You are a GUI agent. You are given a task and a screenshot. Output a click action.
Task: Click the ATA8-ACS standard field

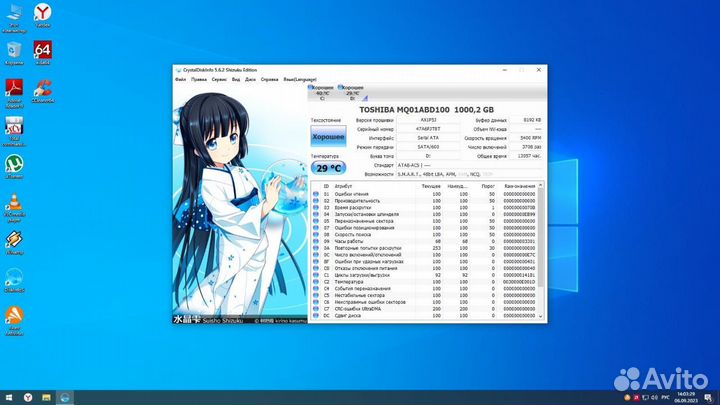(470, 165)
